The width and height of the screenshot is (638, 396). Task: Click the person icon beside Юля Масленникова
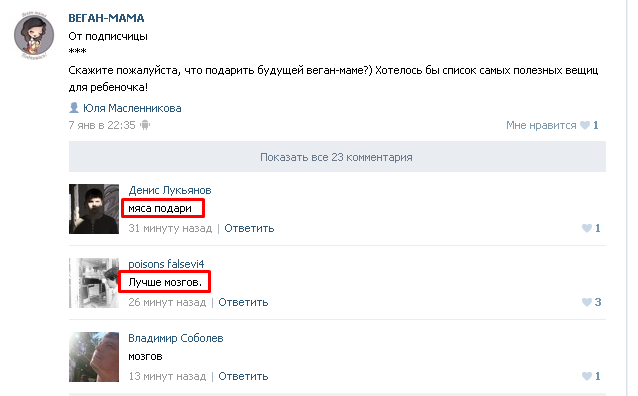point(74,108)
